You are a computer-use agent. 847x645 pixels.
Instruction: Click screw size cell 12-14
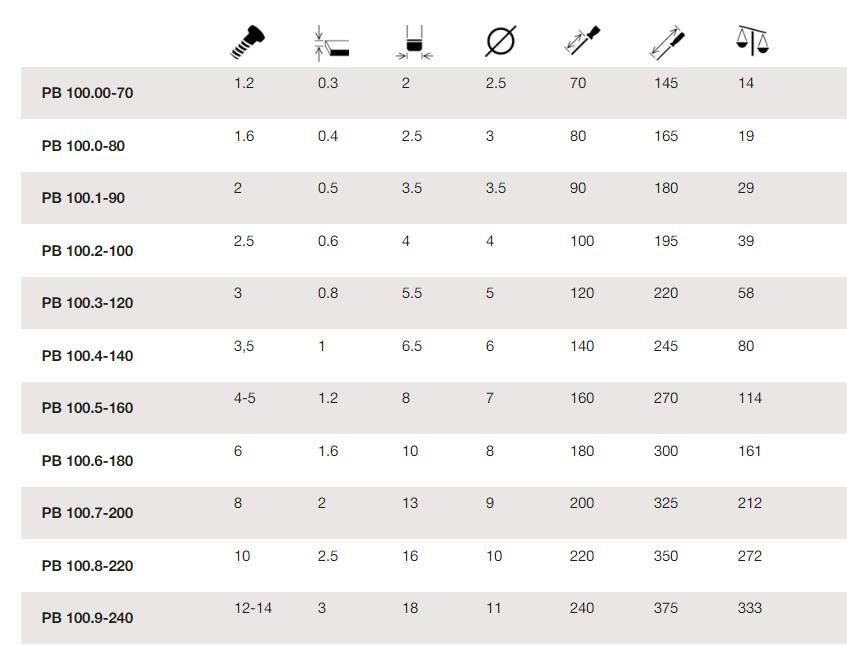(253, 608)
